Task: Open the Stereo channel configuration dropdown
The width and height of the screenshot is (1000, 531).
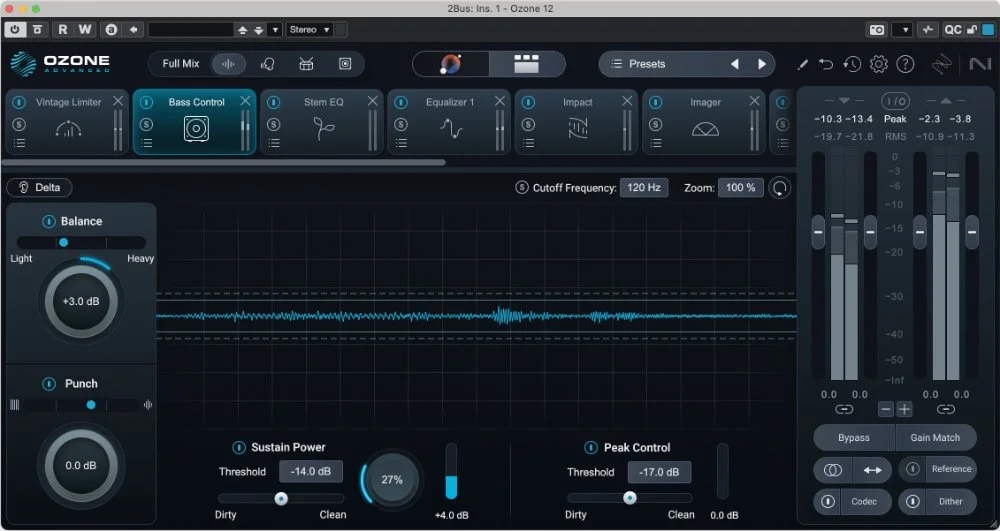Action: [309, 29]
